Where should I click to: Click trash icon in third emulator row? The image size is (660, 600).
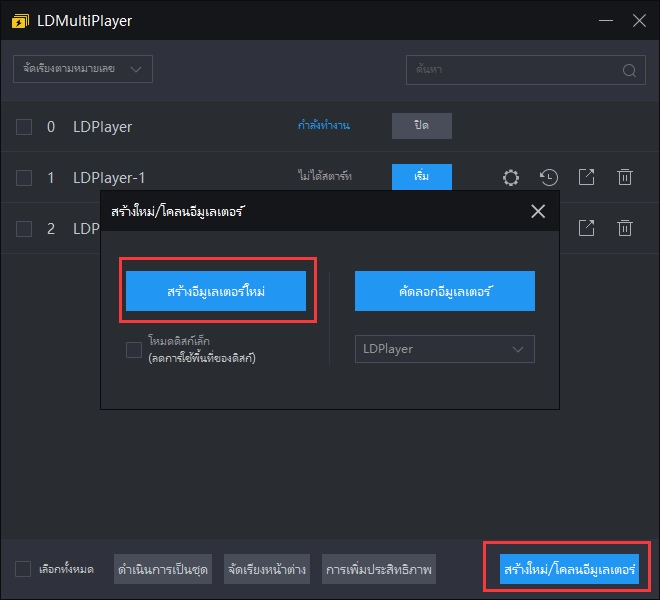pyautogui.click(x=625, y=228)
